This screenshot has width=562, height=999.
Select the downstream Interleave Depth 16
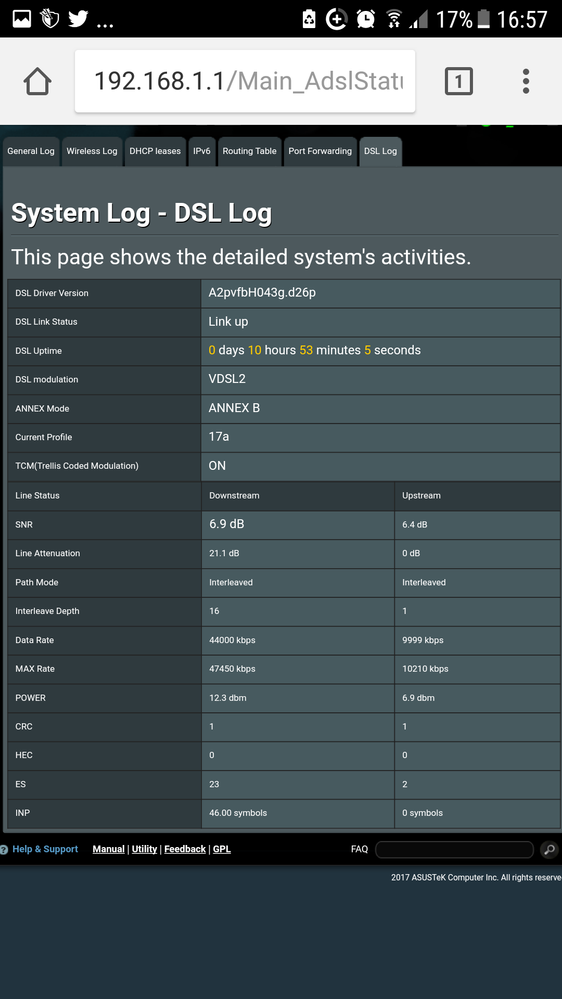point(214,611)
